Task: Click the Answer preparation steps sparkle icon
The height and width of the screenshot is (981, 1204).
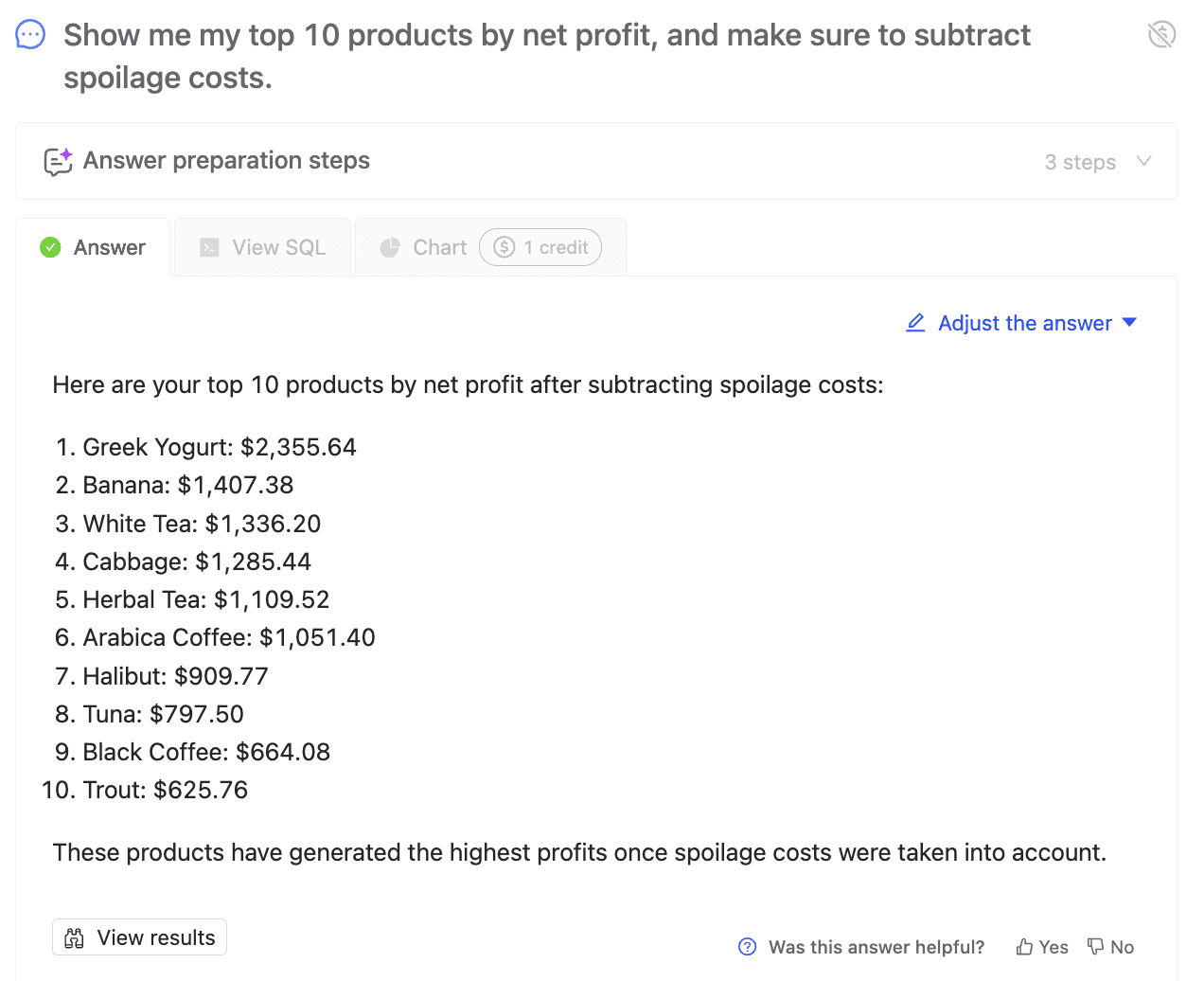Action: (x=58, y=162)
